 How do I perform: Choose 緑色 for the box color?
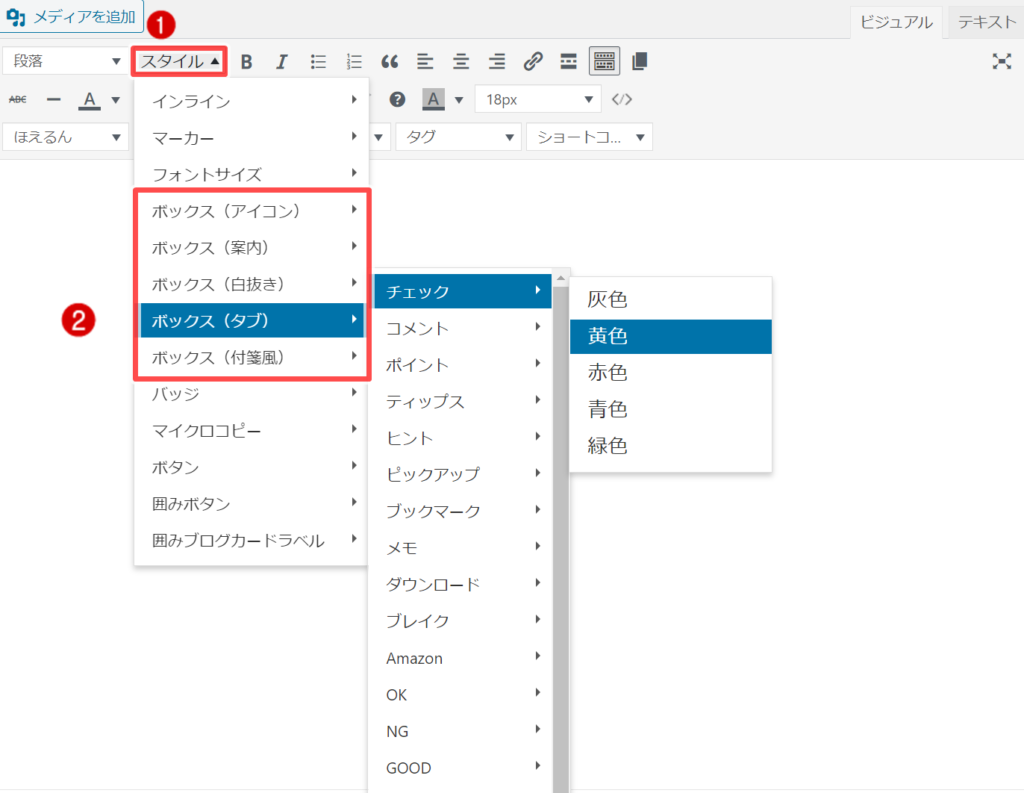click(x=671, y=445)
